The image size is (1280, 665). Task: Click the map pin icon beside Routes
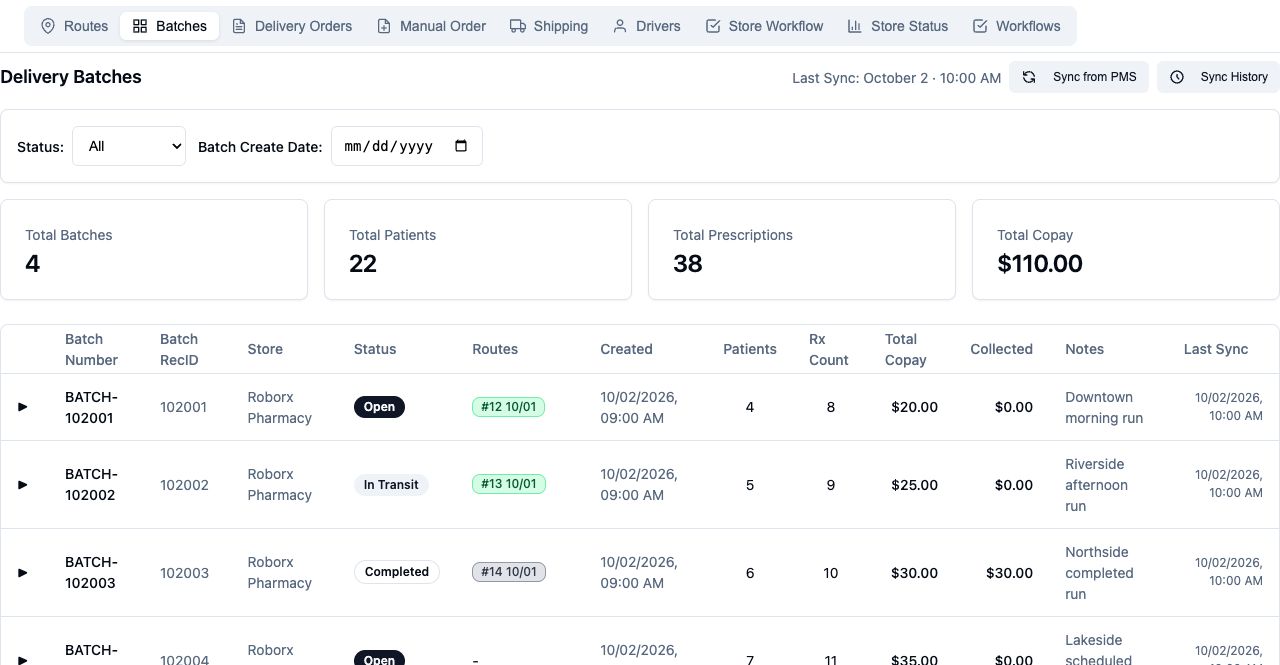pyautogui.click(x=48, y=26)
